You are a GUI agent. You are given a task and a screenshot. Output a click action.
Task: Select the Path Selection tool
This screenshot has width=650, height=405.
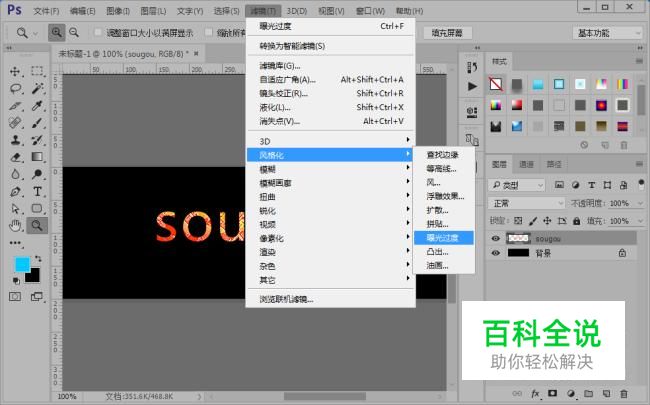pos(15,209)
